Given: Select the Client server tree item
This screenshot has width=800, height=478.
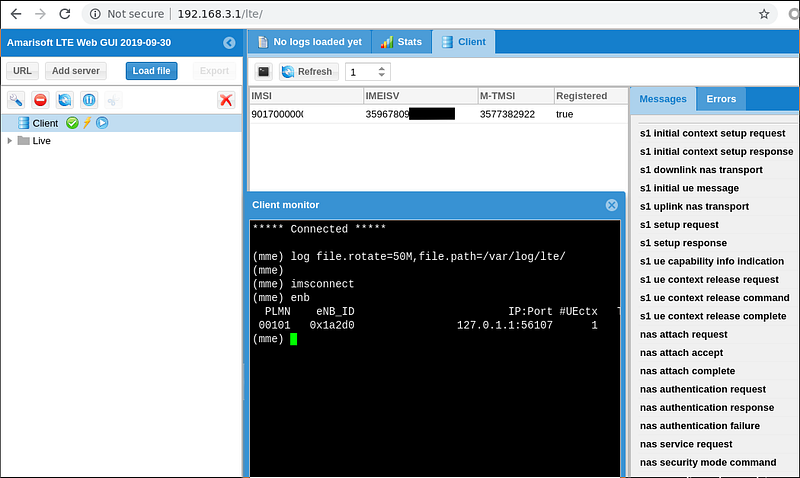Looking at the screenshot, I should tap(122, 123).
